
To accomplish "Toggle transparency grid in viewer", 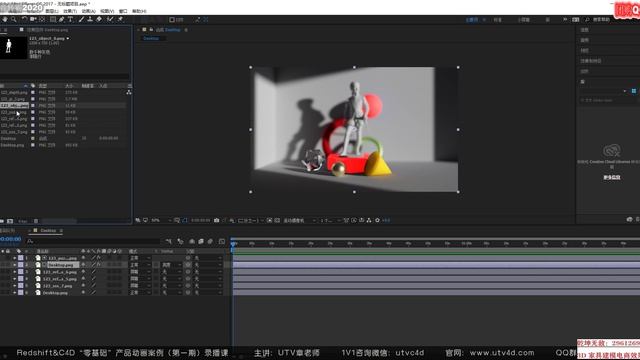I will [x=277, y=220].
